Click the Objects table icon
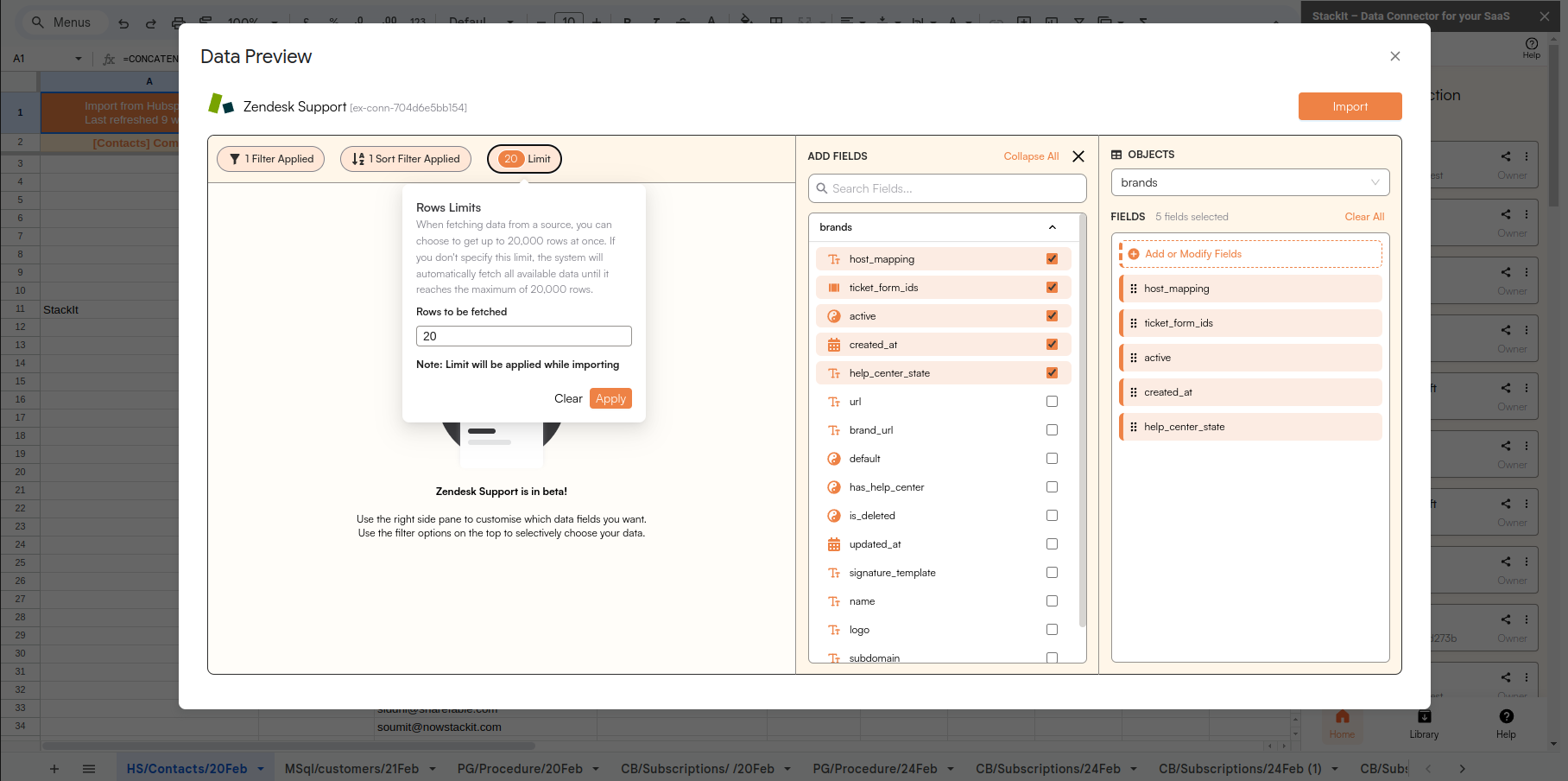1568x781 pixels. [1116, 155]
